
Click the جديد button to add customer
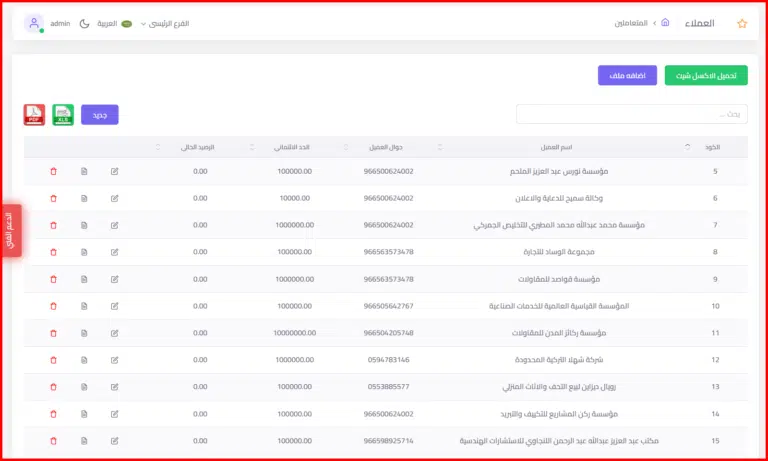pyautogui.click(x=99, y=115)
